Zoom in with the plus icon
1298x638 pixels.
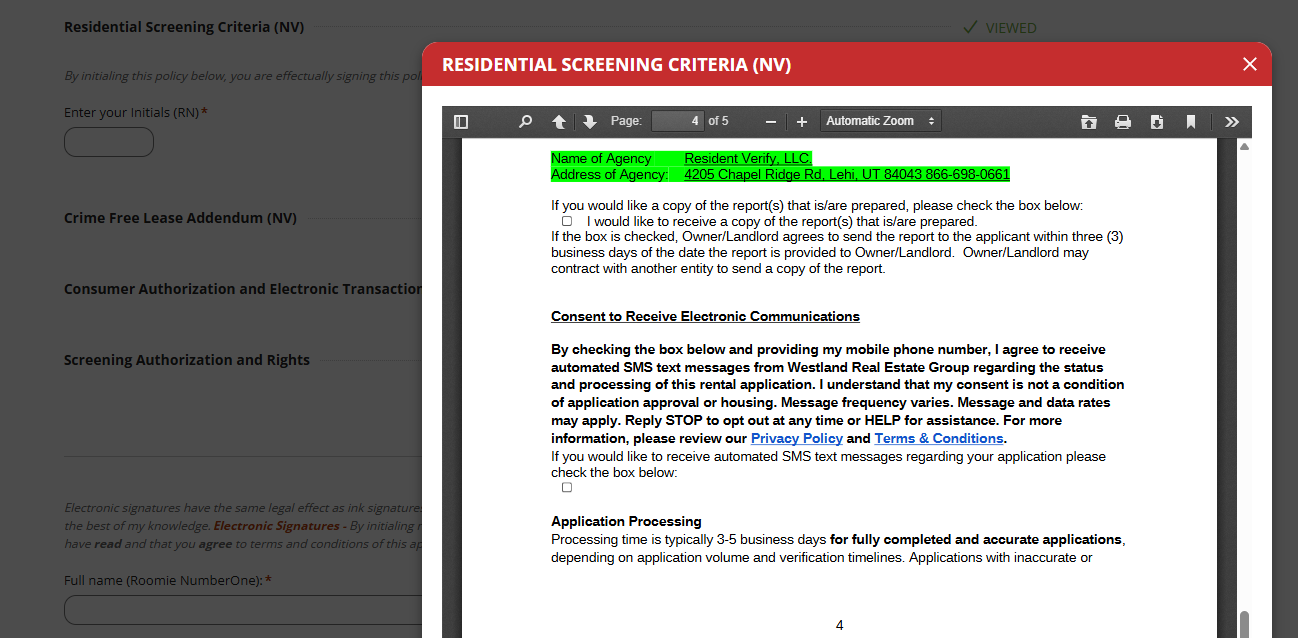coord(802,122)
